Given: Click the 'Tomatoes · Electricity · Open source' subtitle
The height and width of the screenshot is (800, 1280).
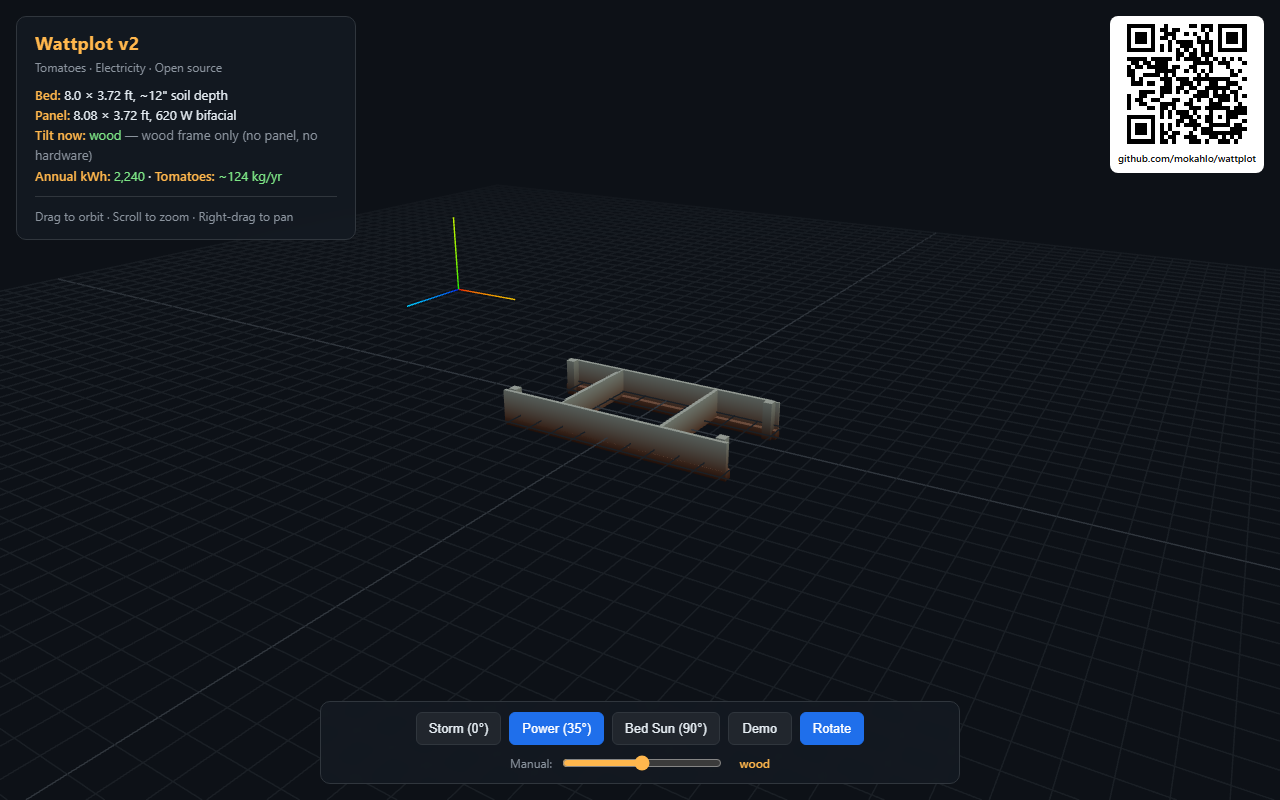Looking at the screenshot, I should [x=128, y=68].
